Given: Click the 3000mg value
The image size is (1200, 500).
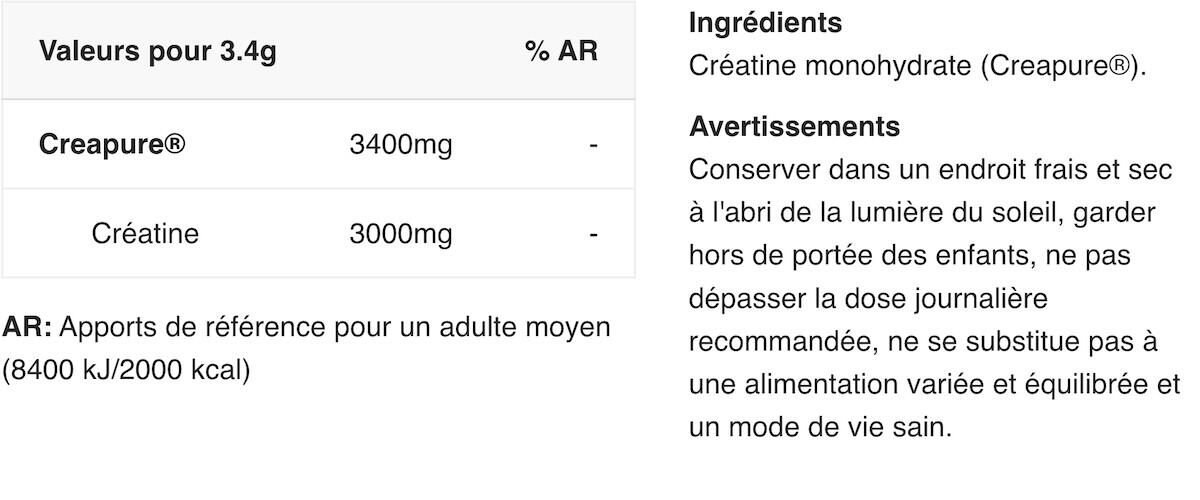Looking at the screenshot, I should (x=401, y=234).
